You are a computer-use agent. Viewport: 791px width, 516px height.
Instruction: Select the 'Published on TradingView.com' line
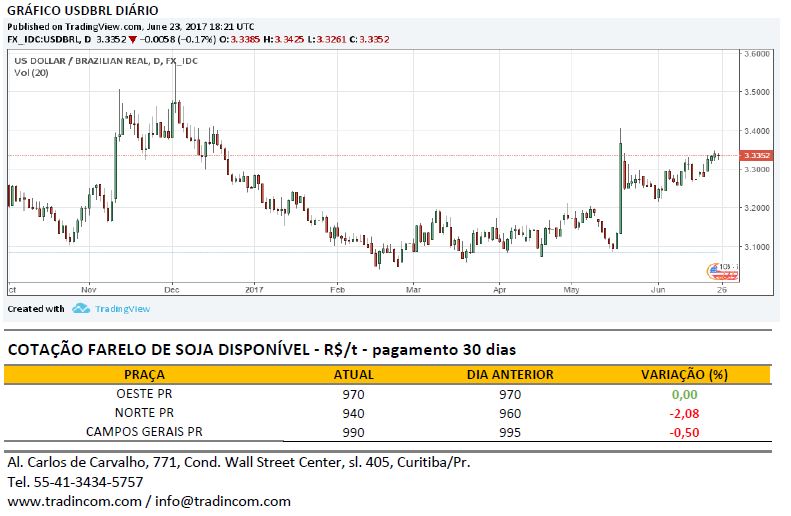click(x=131, y=27)
